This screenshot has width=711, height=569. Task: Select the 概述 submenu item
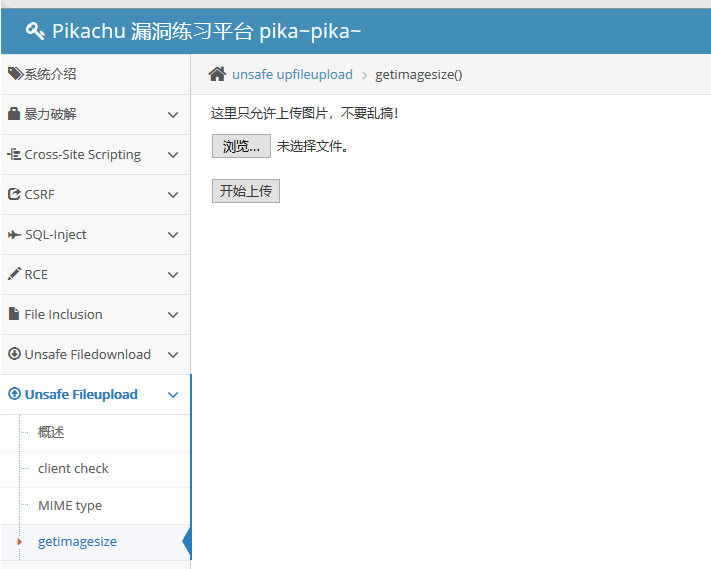tap(51, 432)
